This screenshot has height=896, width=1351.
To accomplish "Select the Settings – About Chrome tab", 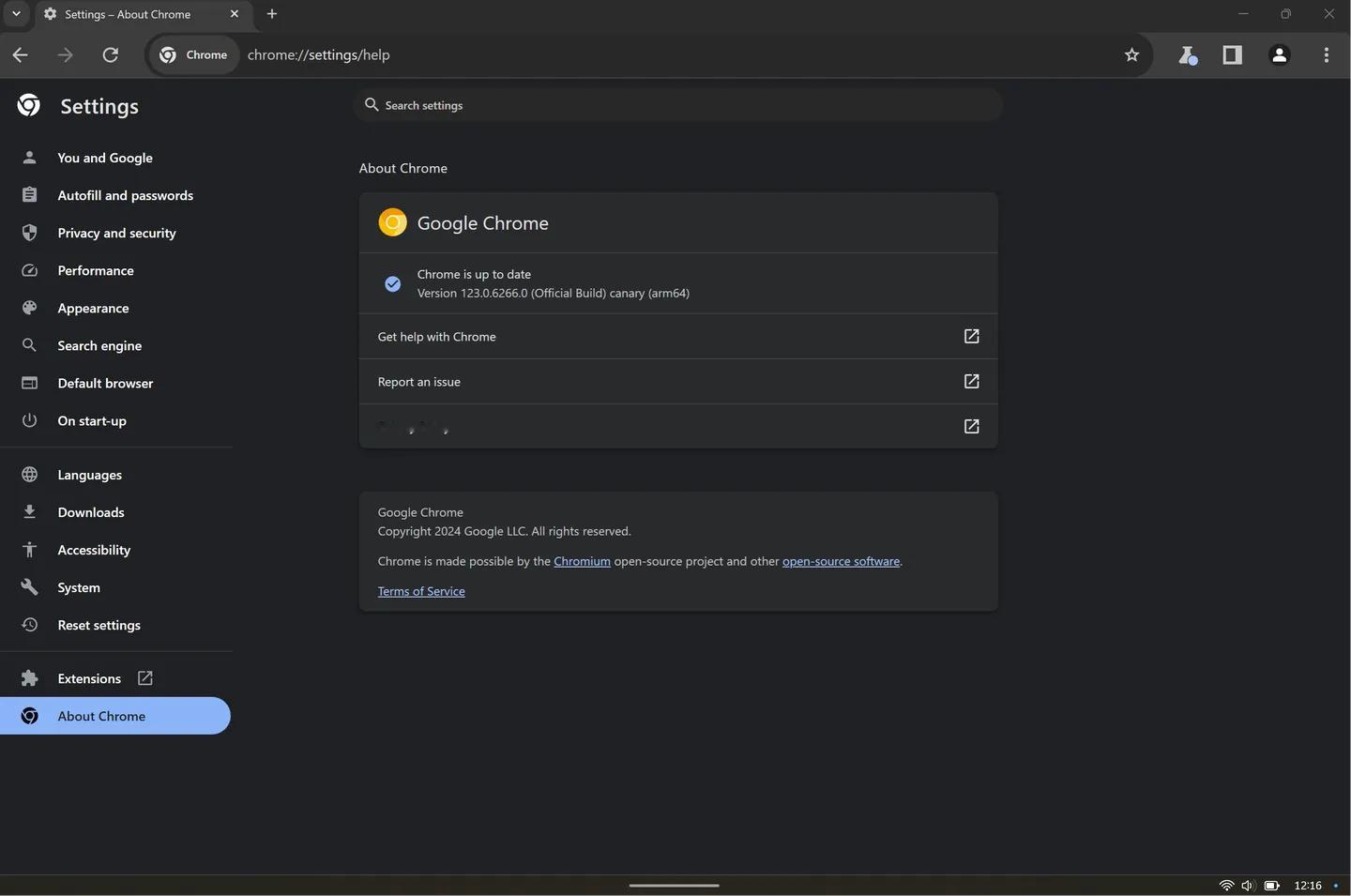I will tap(141, 15).
